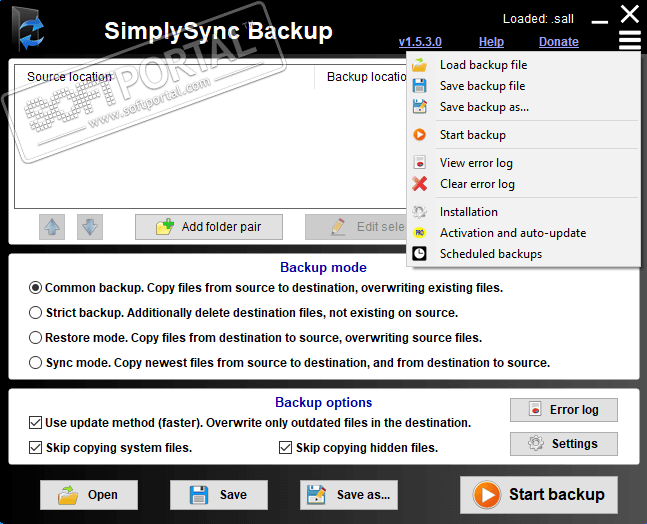Image resolution: width=647 pixels, height=524 pixels.
Task: Select Start backup in the dropdown menu
Action: click(524, 135)
